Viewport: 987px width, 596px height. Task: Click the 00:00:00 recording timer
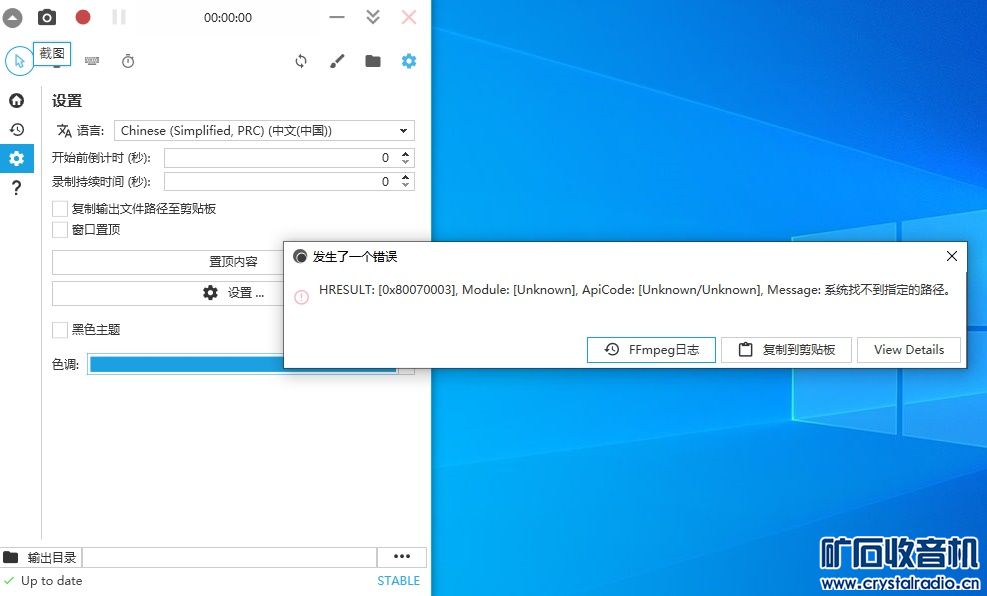pyautogui.click(x=228, y=18)
